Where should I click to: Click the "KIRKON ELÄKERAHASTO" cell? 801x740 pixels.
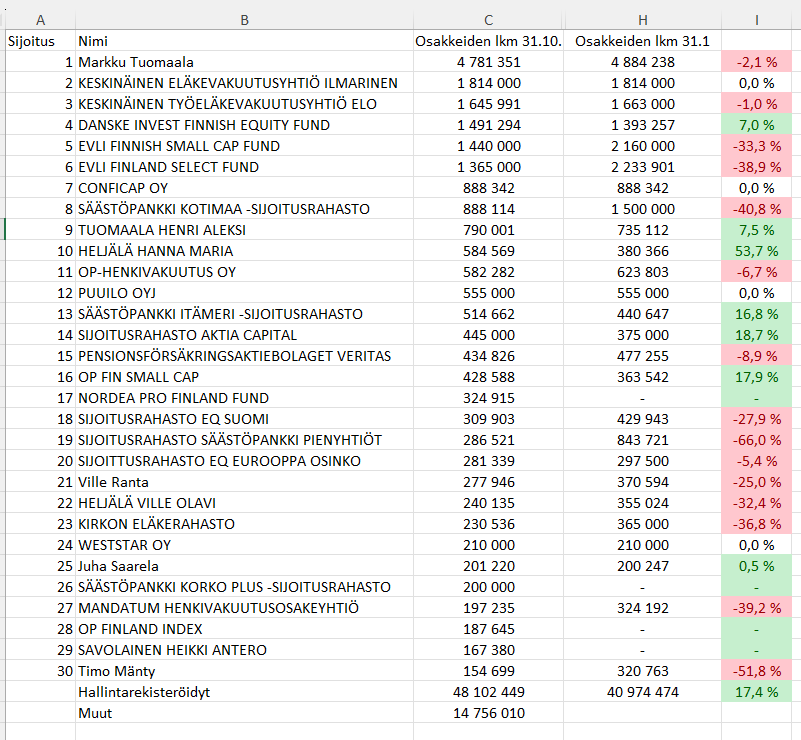(x=244, y=523)
